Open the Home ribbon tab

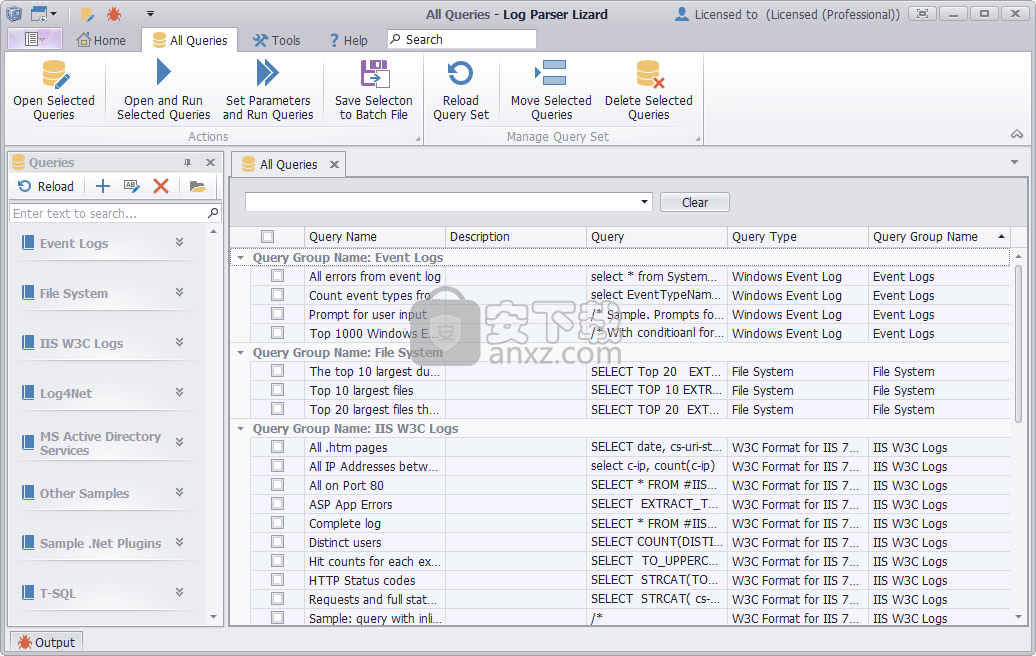click(101, 40)
